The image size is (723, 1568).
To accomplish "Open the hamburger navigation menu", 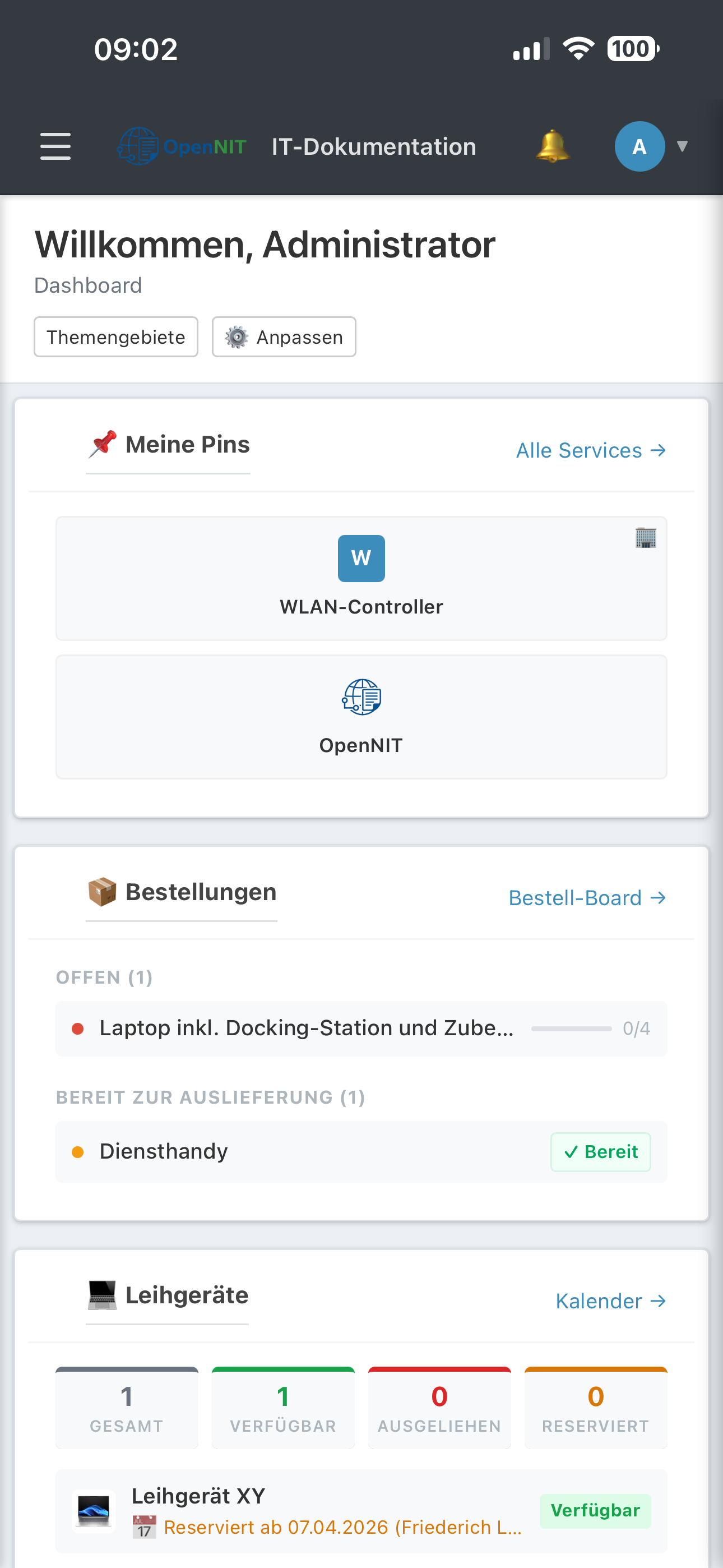I will point(55,147).
